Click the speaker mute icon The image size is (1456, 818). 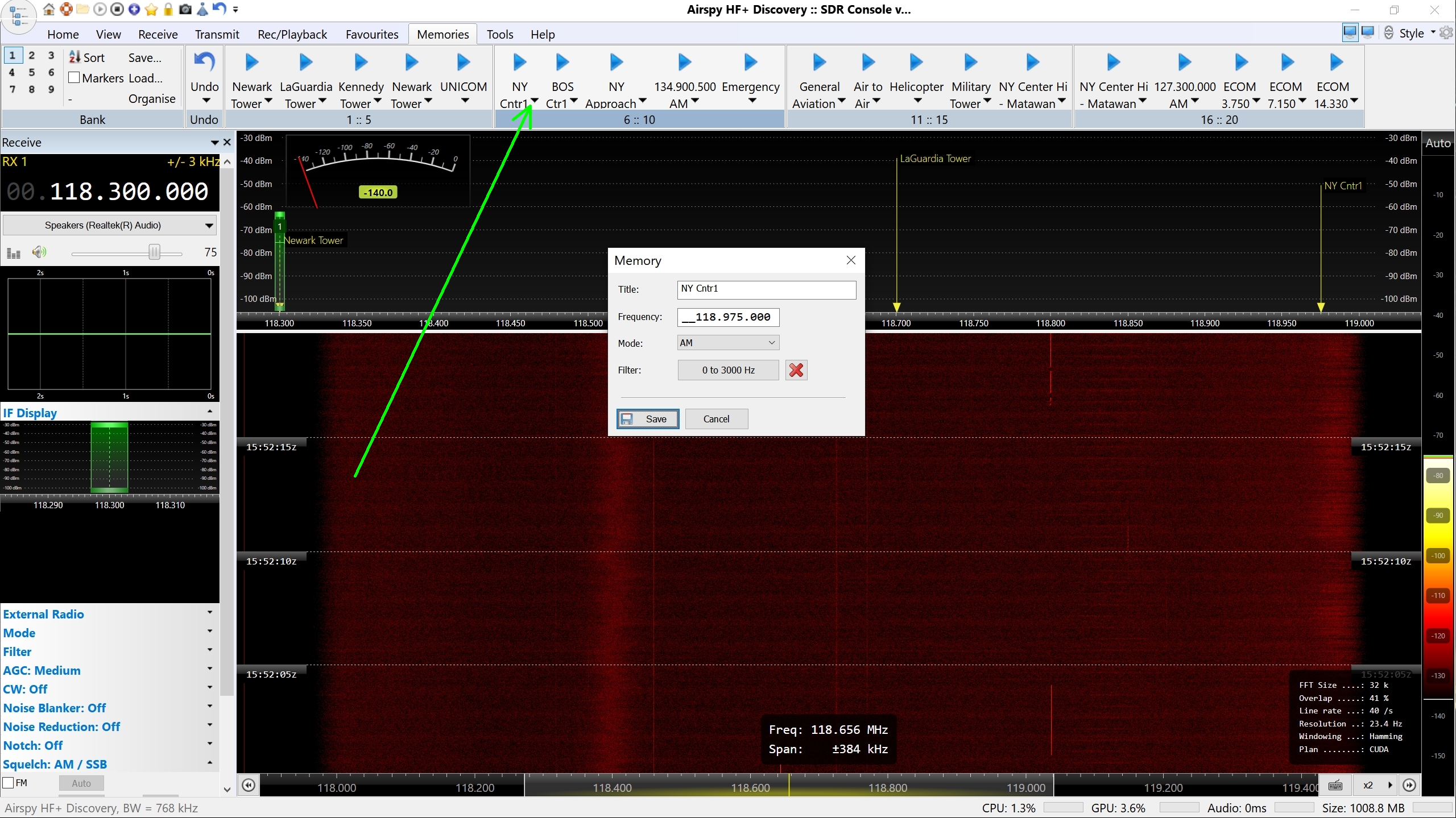(x=39, y=252)
